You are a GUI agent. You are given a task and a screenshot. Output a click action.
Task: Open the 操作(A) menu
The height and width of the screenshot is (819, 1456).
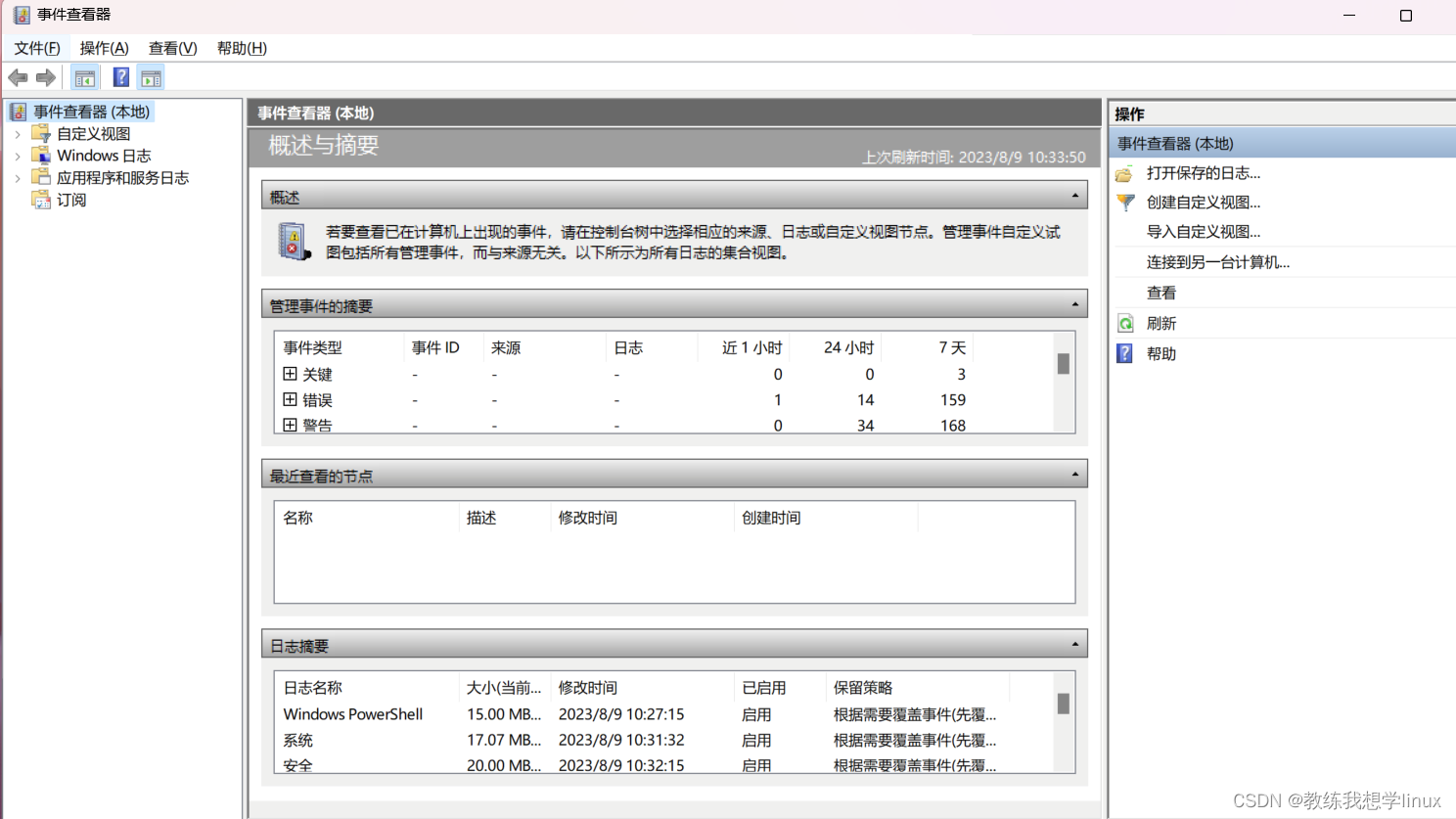[104, 48]
